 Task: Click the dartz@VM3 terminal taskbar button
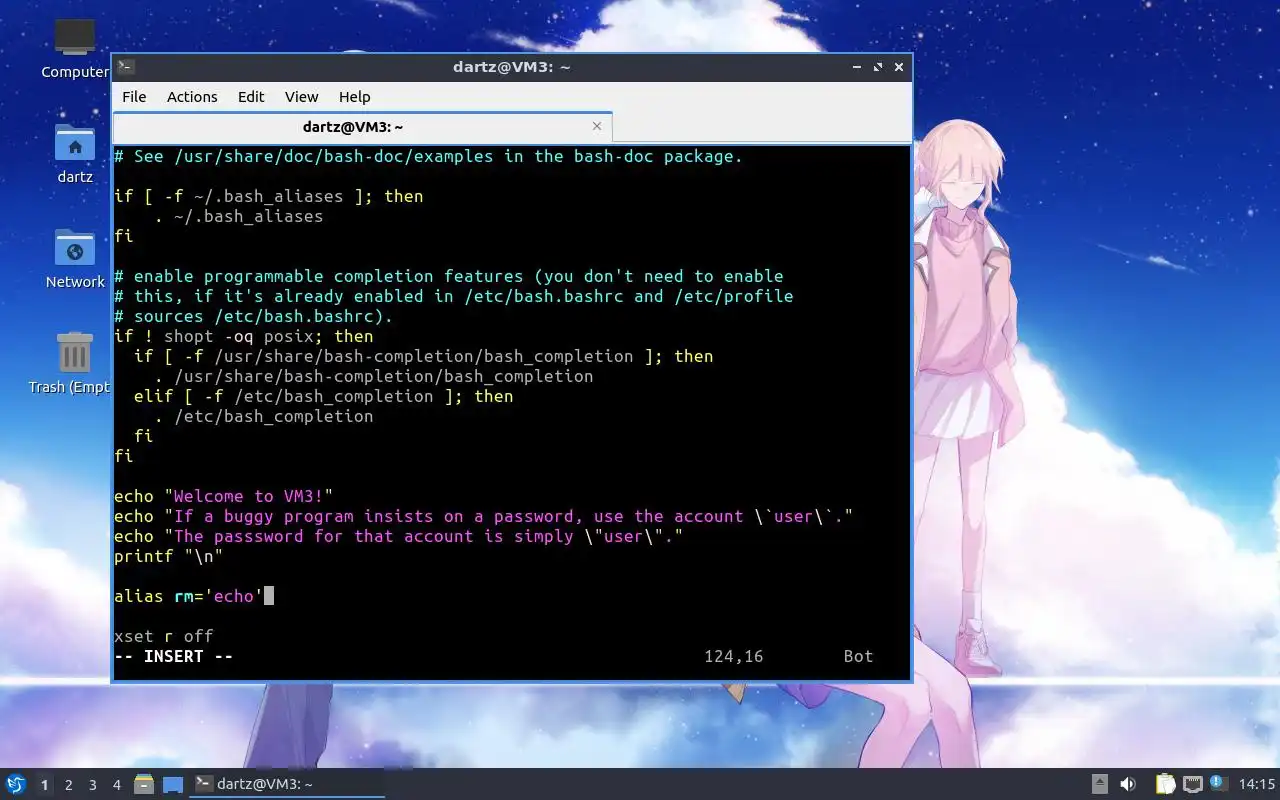click(288, 784)
